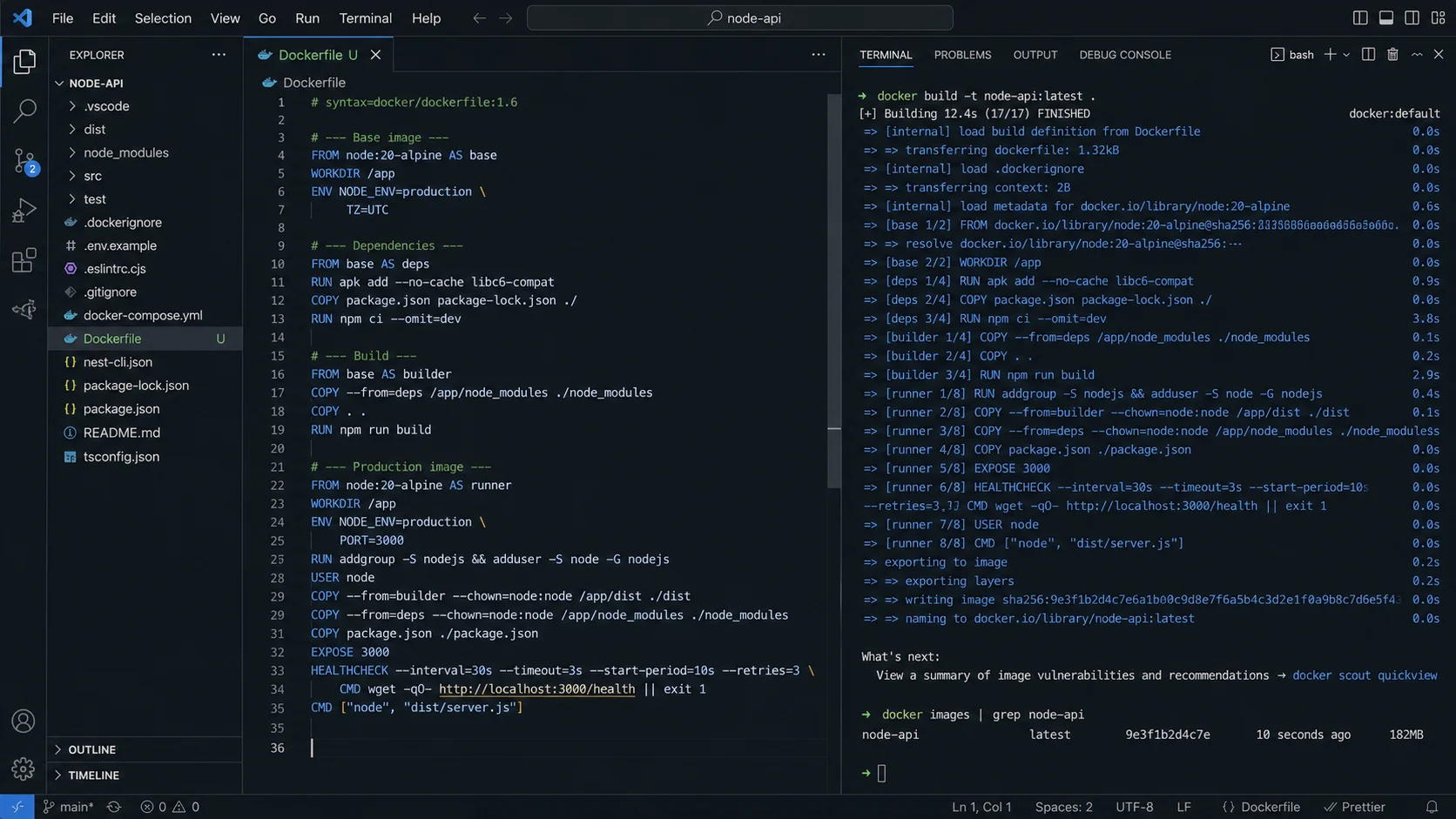The width and height of the screenshot is (1456, 819).
Task: Open the Go menu
Action: (266, 17)
